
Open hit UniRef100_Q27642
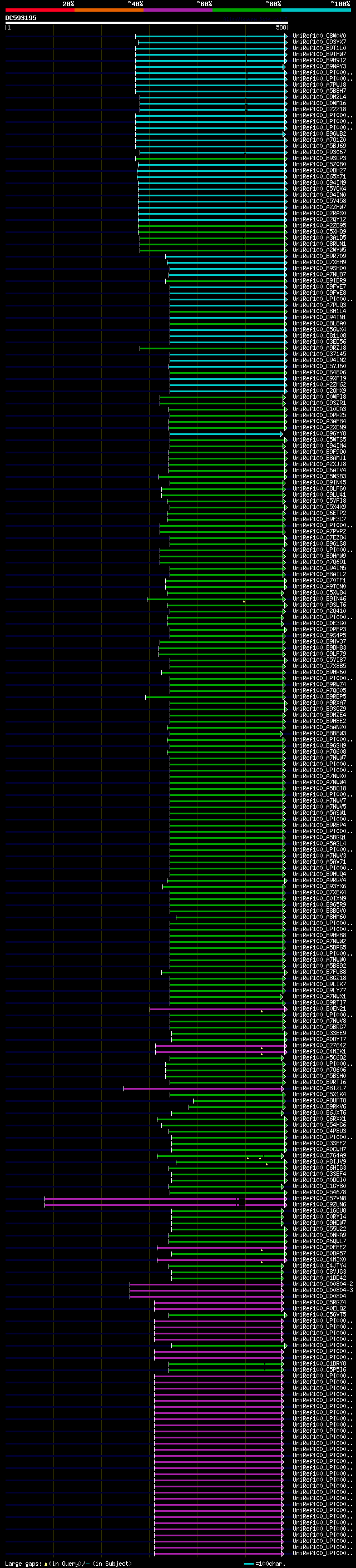pos(319,1045)
